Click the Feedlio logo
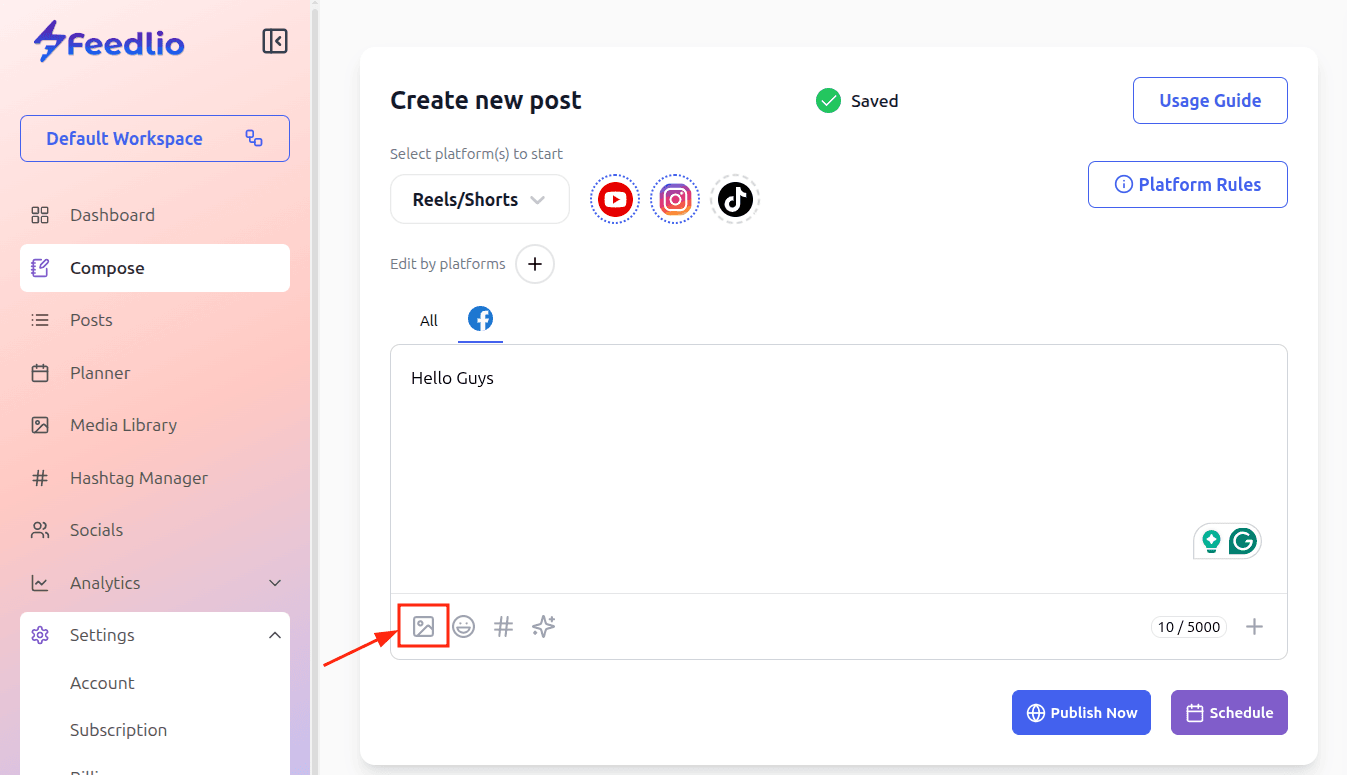The width and height of the screenshot is (1347, 775). pyautogui.click(x=109, y=42)
